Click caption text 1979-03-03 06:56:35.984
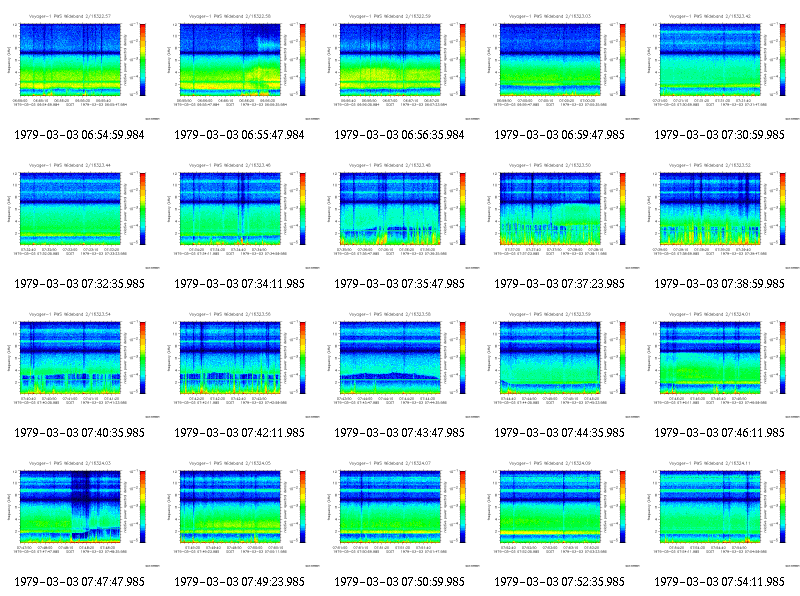Viewport: 800px width, 596px height. (399, 135)
